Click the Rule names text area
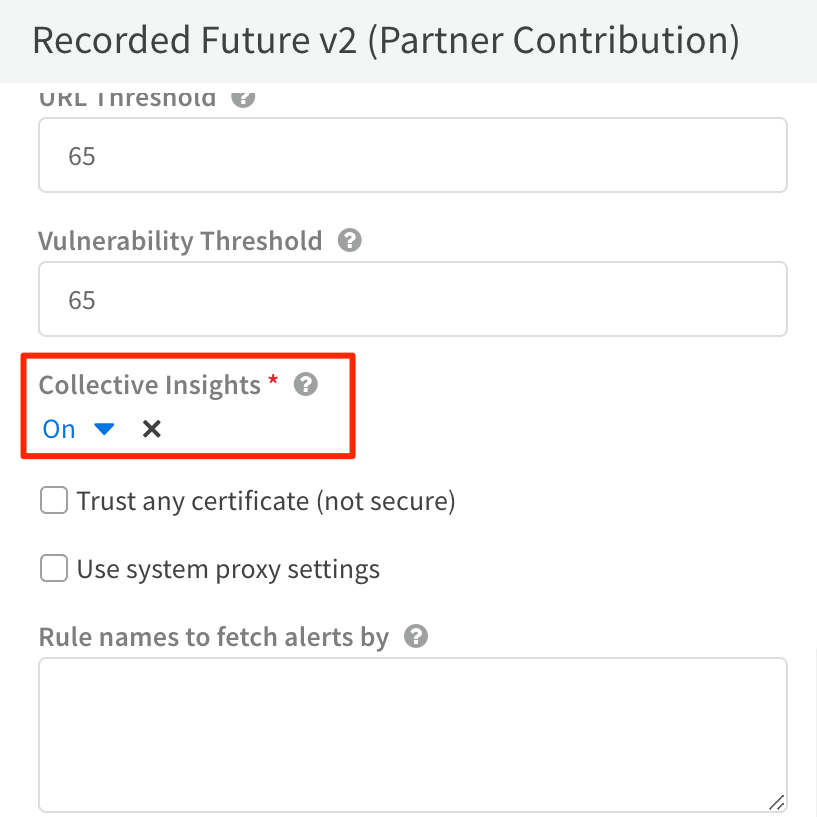The image size is (817, 817). click(412, 734)
